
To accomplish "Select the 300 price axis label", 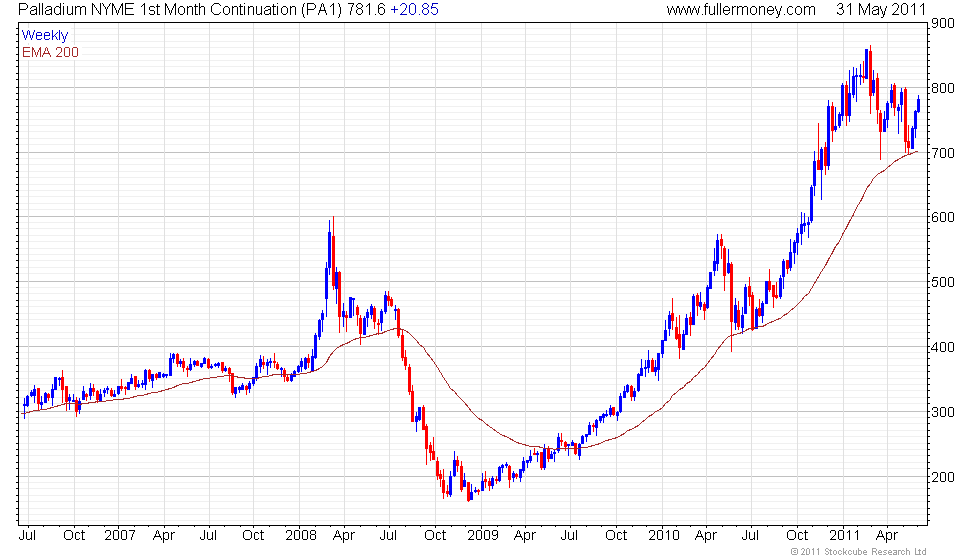I will tap(942, 412).
